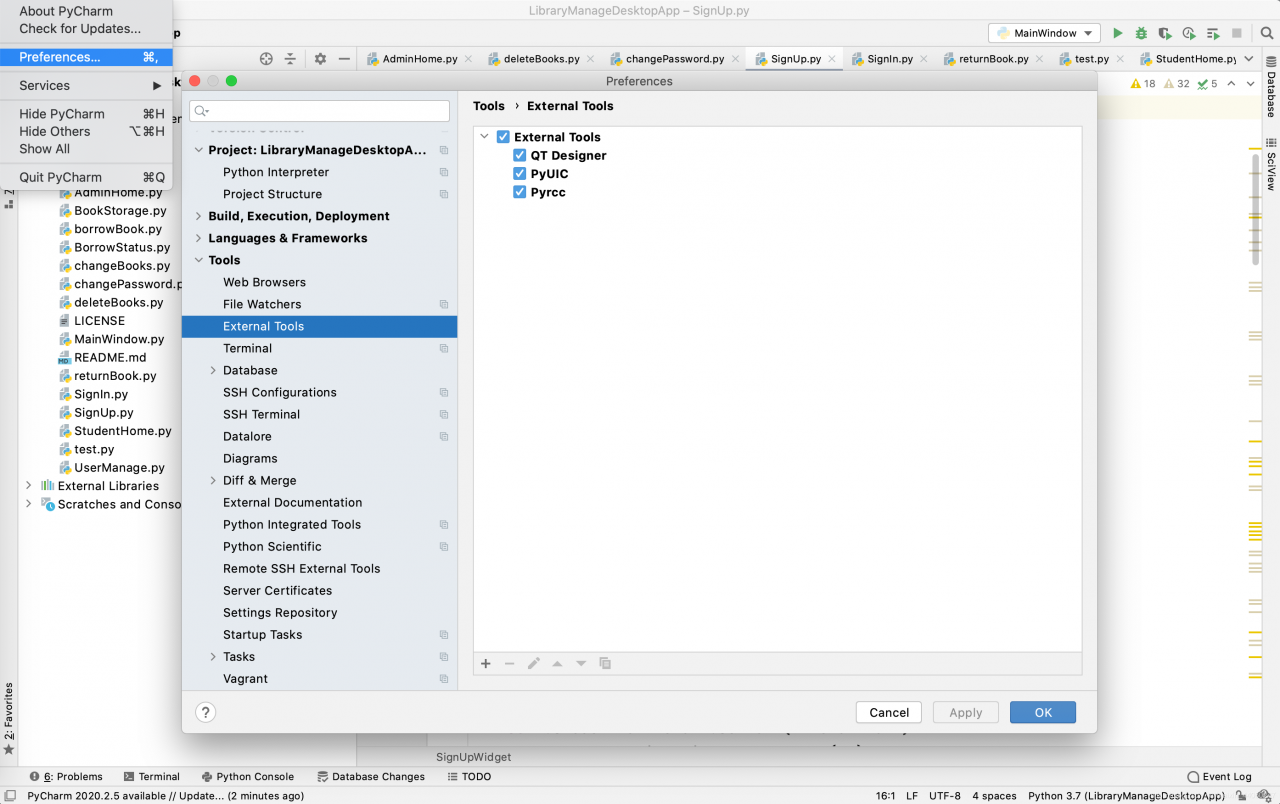Run with coverage shield icon

point(1165,33)
